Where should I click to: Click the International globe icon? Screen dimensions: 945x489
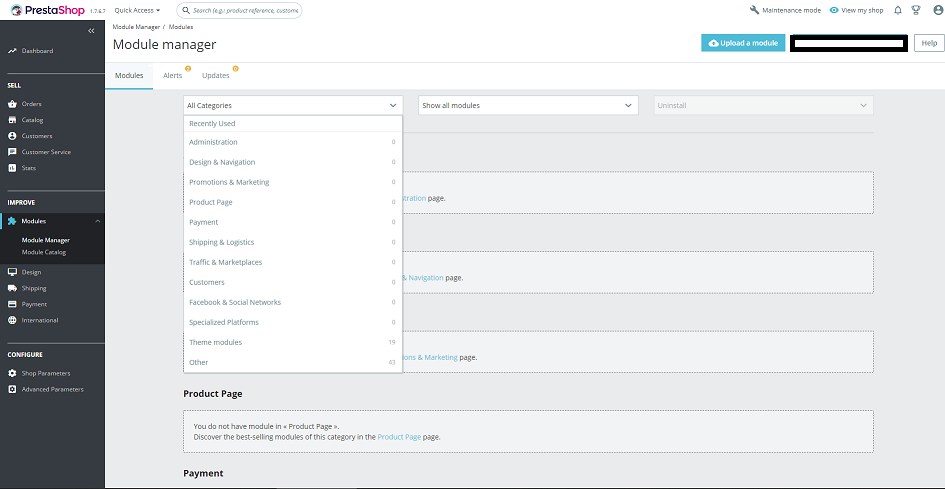click(12, 320)
